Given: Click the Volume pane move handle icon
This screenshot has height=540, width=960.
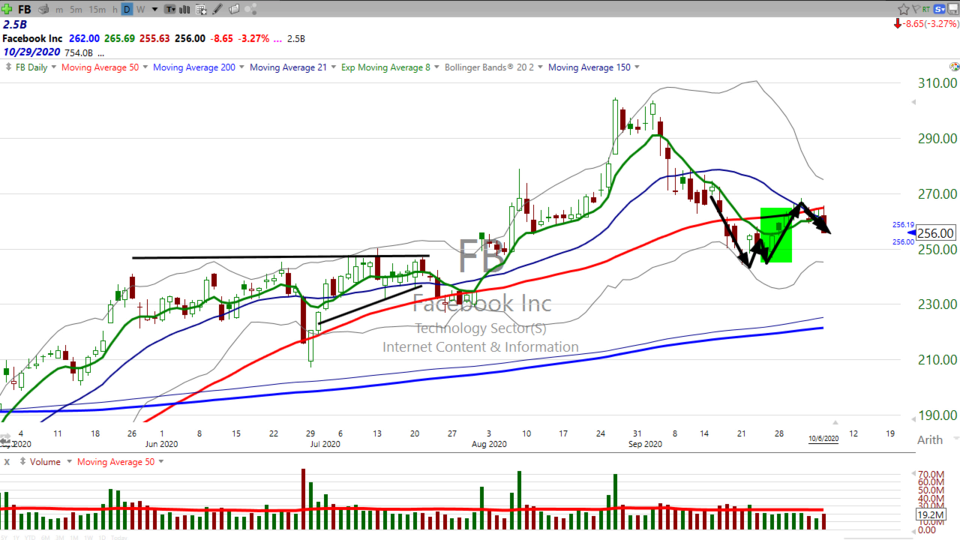Looking at the screenshot, I should pyautogui.click(x=23, y=462).
